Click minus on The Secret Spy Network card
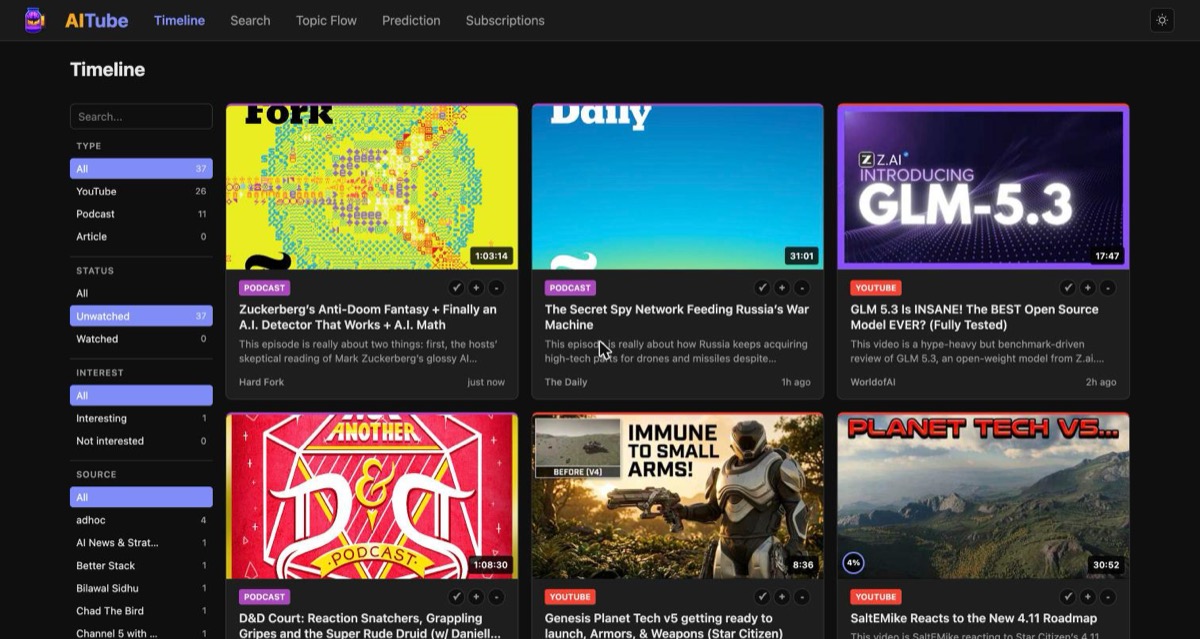The width and height of the screenshot is (1200, 639). pos(802,288)
